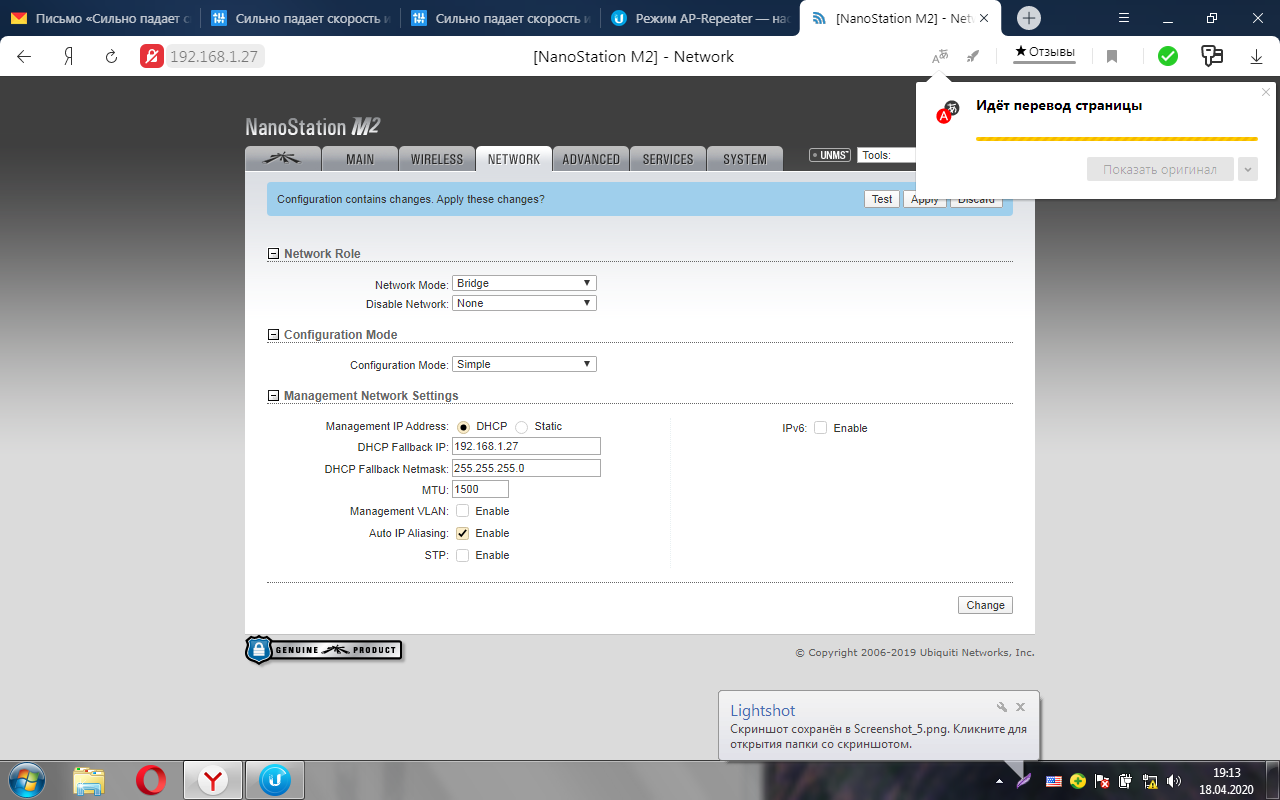
Task: Click the 192.168.1.27 address box
Action: point(214,57)
